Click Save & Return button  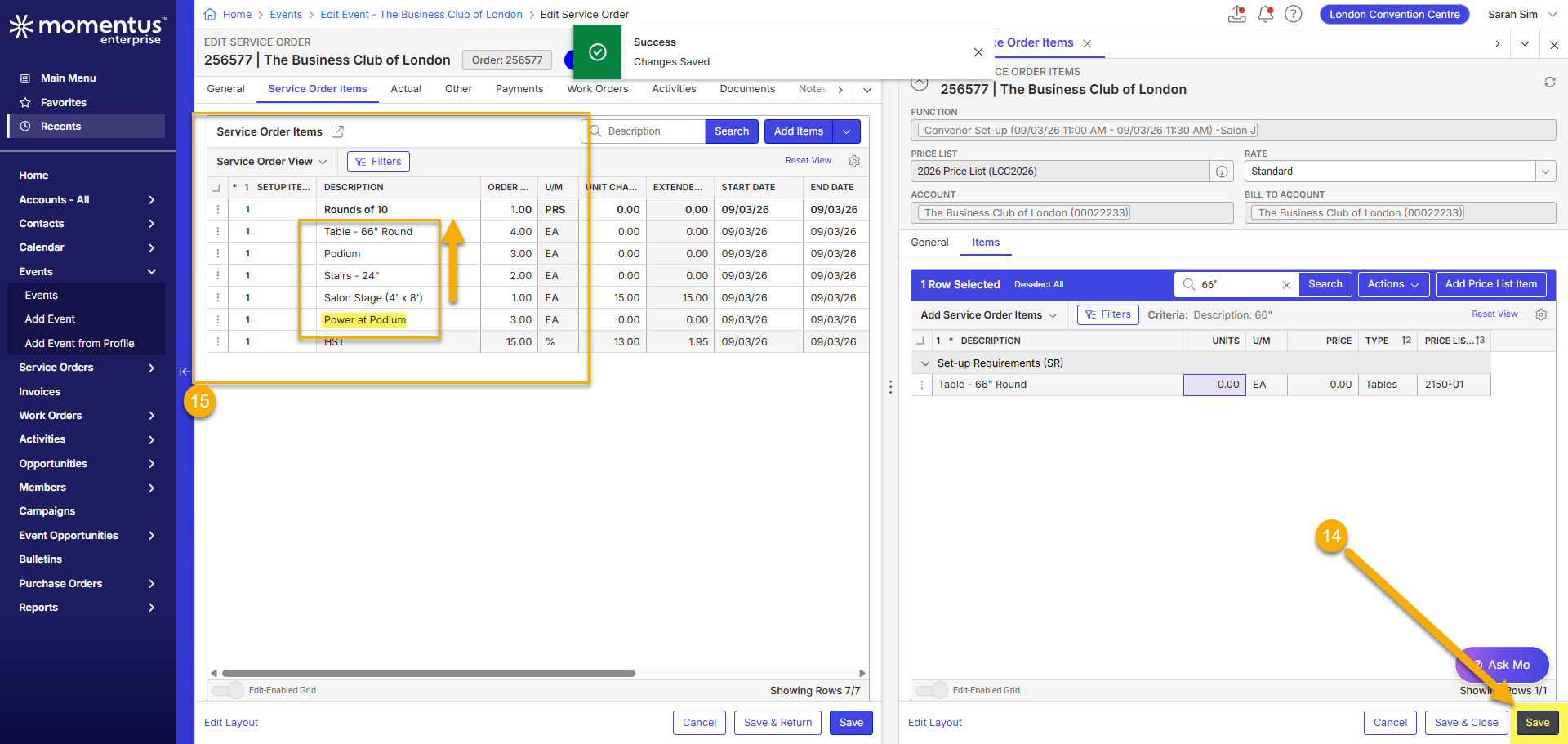coord(777,723)
